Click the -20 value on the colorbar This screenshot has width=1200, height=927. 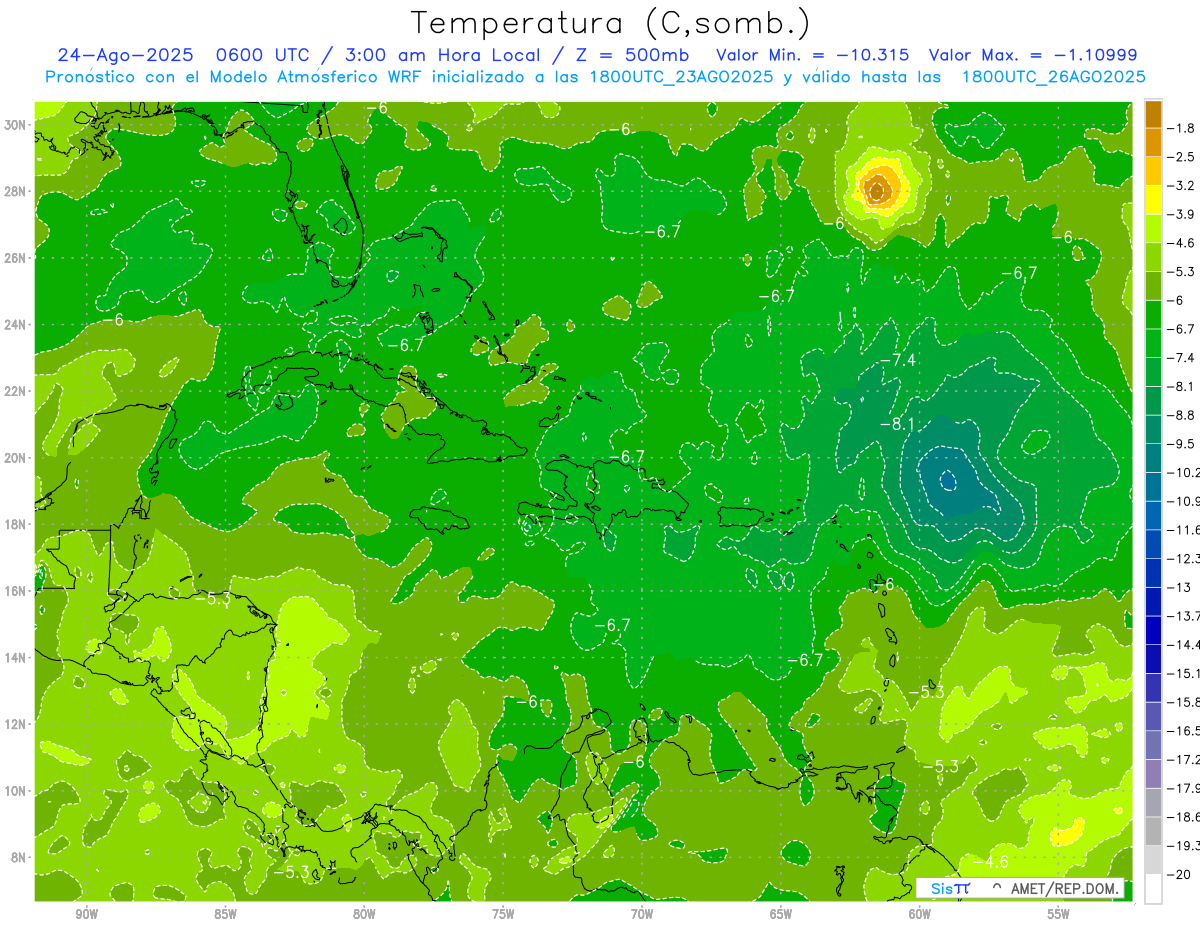pos(1178,874)
